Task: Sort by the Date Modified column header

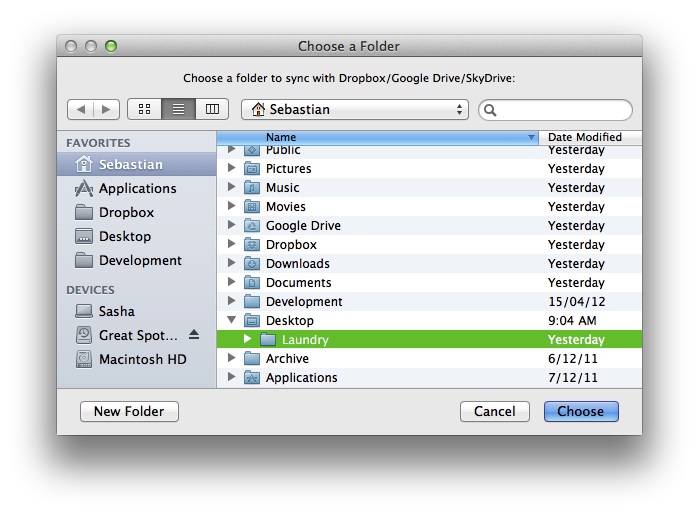Action: 585,137
